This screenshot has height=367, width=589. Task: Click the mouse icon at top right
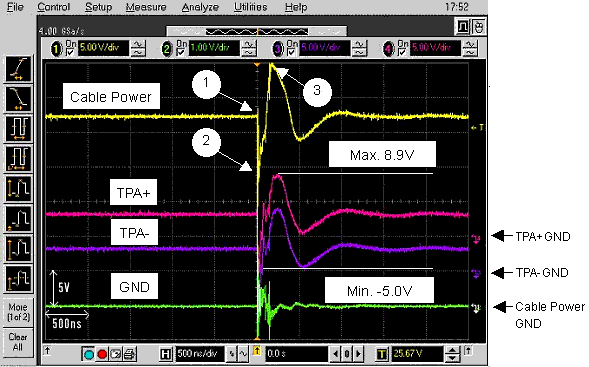[478, 27]
